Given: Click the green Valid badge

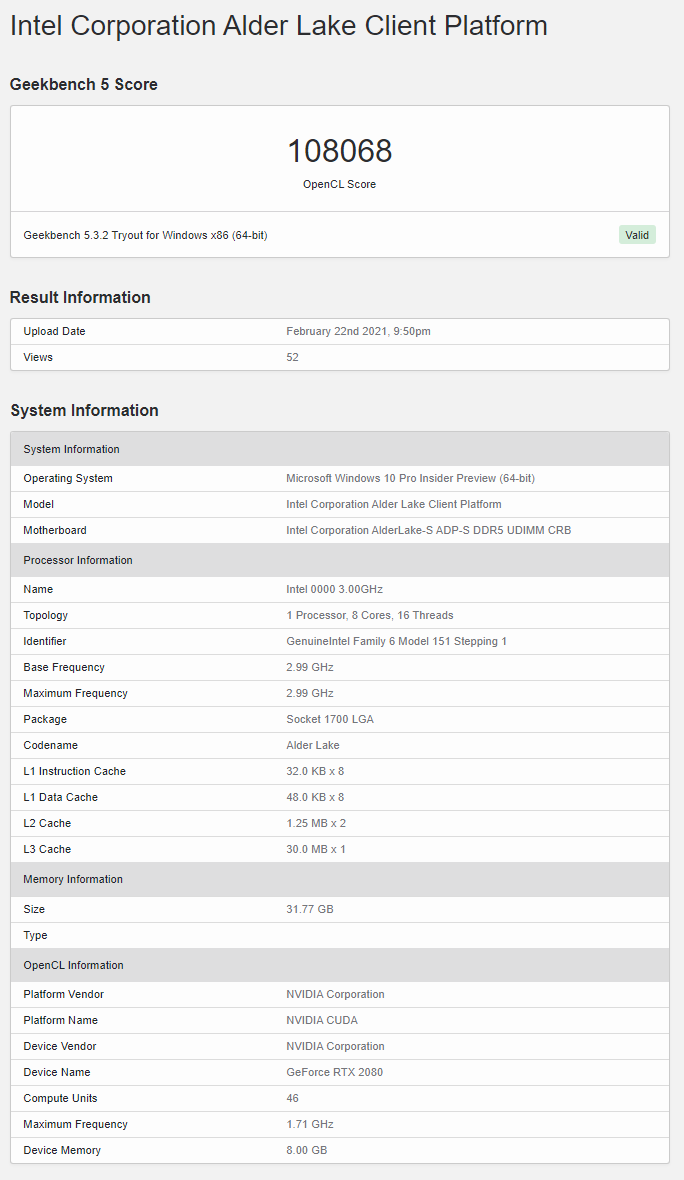Looking at the screenshot, I should (x=637, y=235).
